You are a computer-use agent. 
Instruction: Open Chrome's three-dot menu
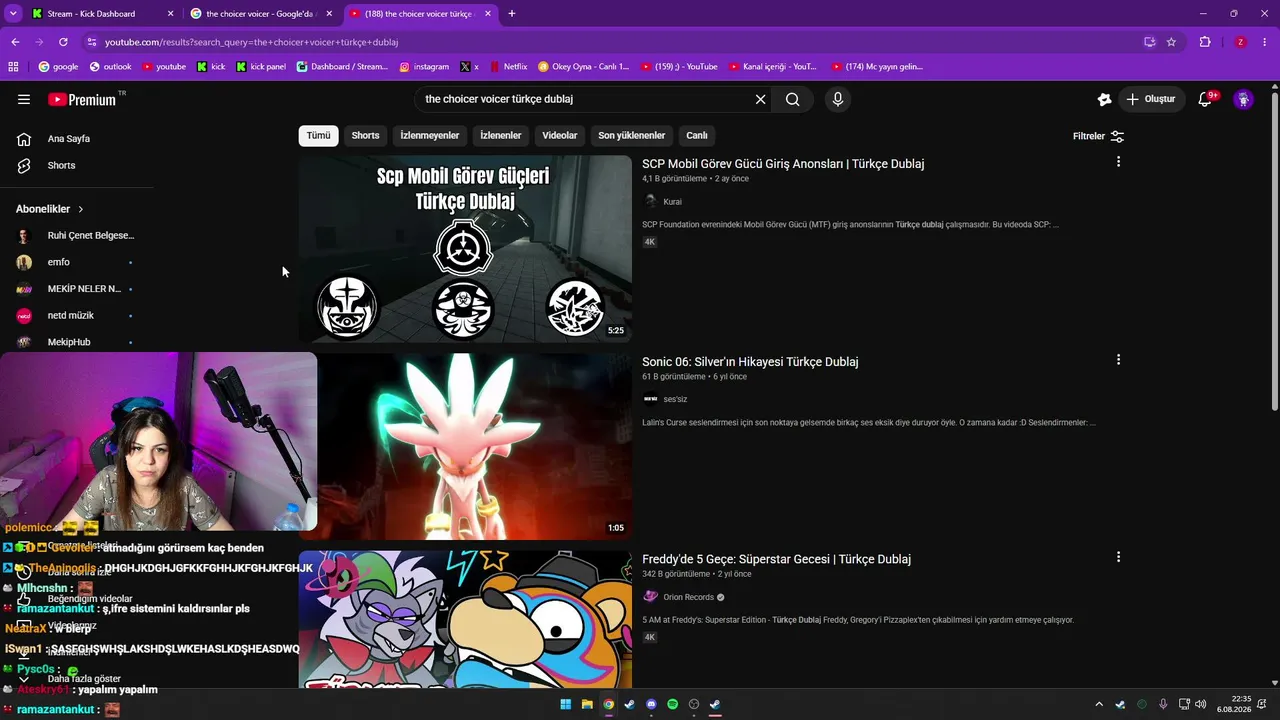tap(1264, 42)
